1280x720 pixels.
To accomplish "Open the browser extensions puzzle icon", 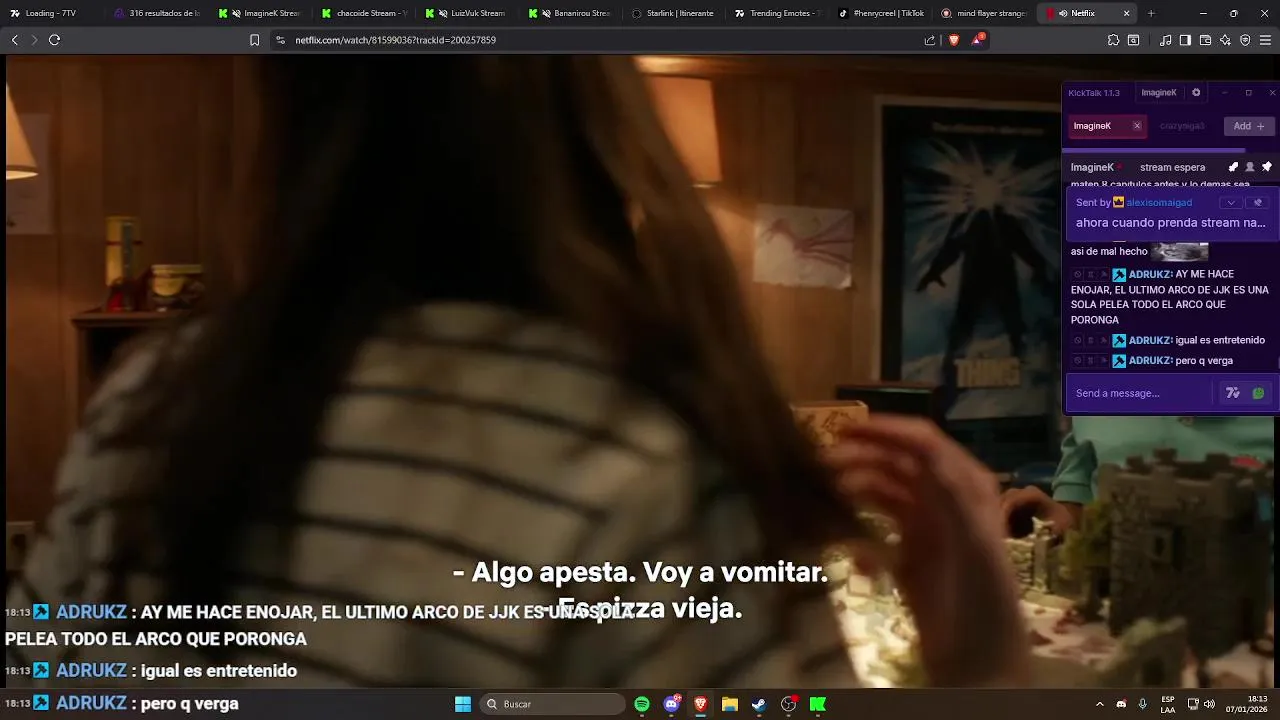I will coord(1113,40).
